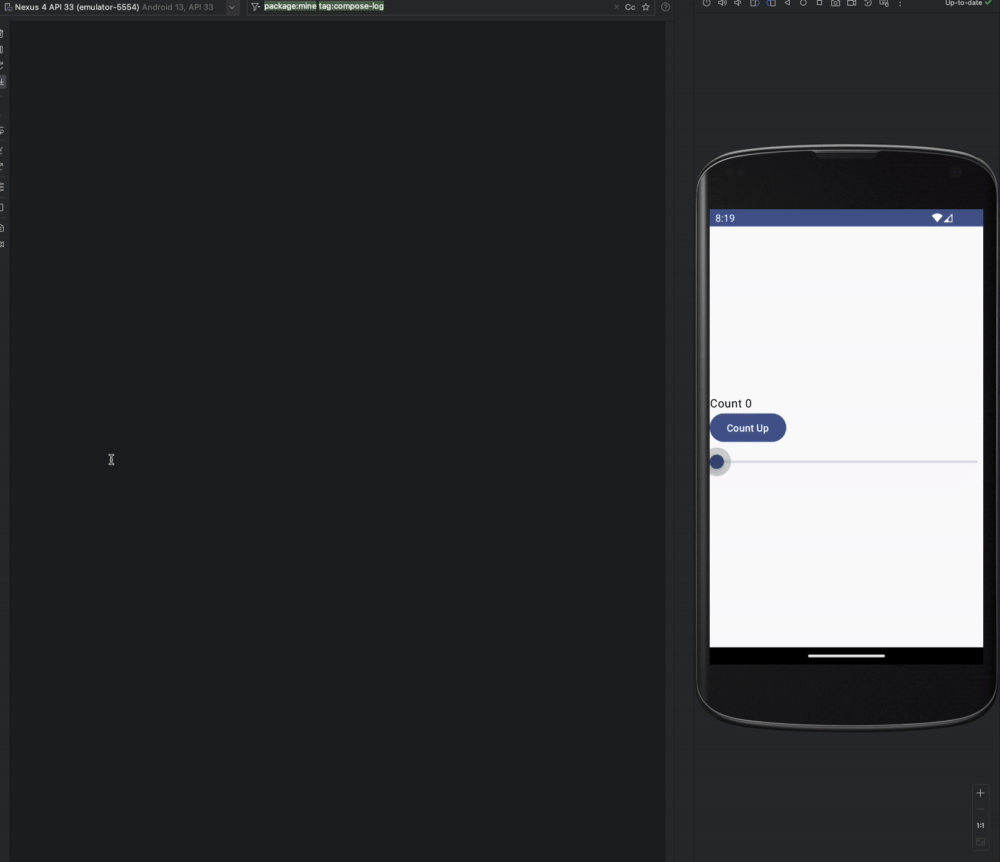The height and width of the screenshot is (862, 1000).
Task: Click the Count 0 text in the app
Action: point(731,404)
